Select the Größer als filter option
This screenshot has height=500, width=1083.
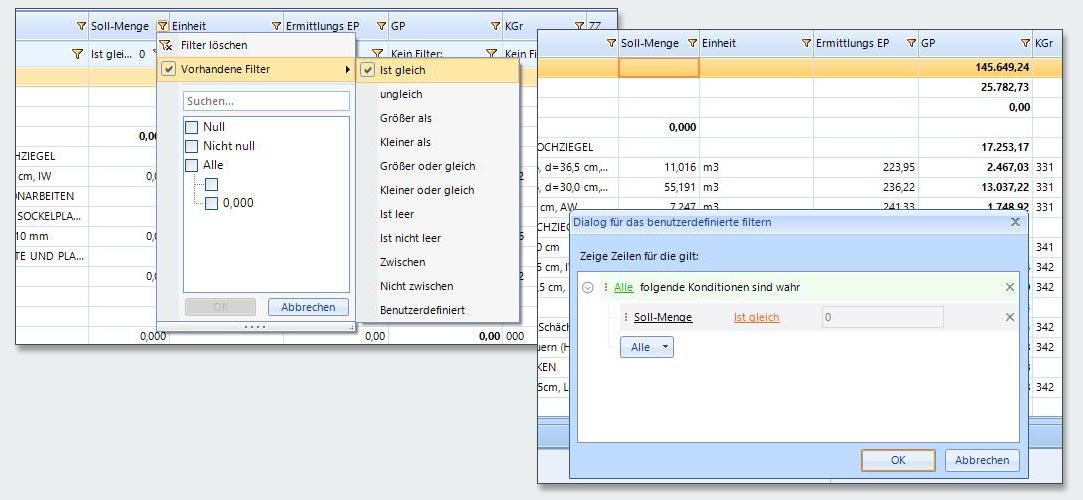(405, 118)
